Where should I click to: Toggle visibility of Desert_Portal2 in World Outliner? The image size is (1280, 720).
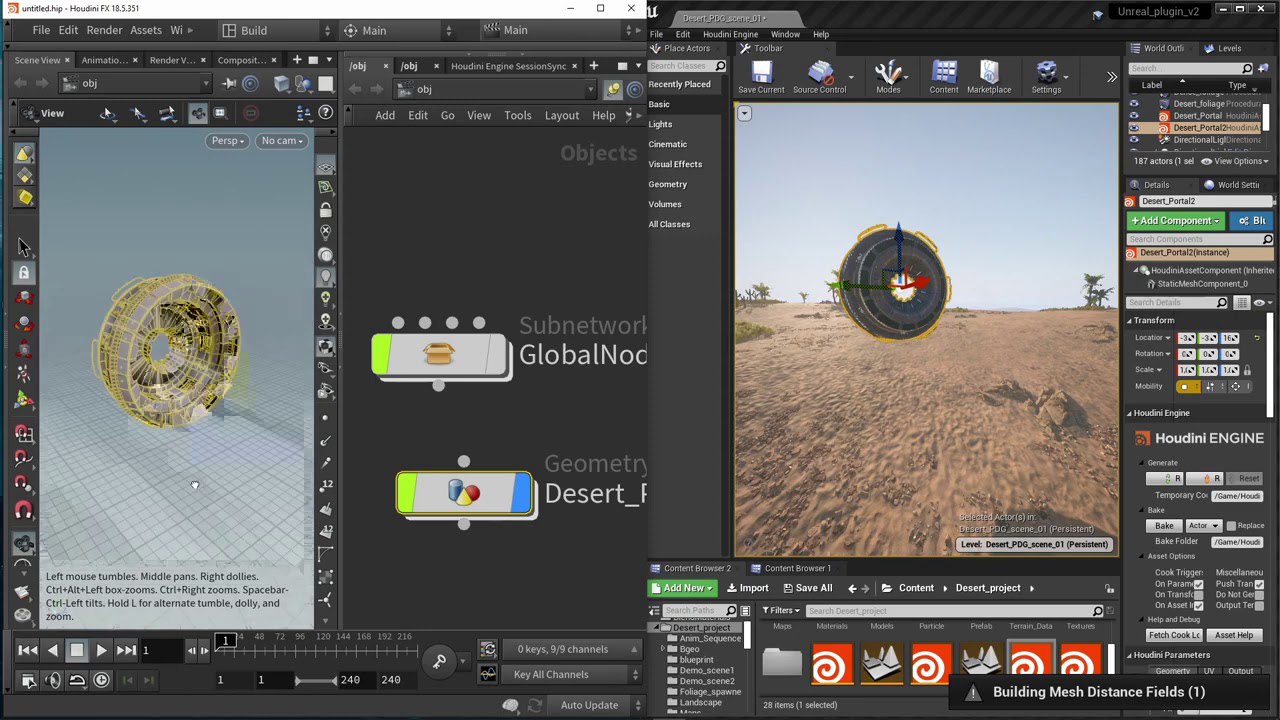1133,128
